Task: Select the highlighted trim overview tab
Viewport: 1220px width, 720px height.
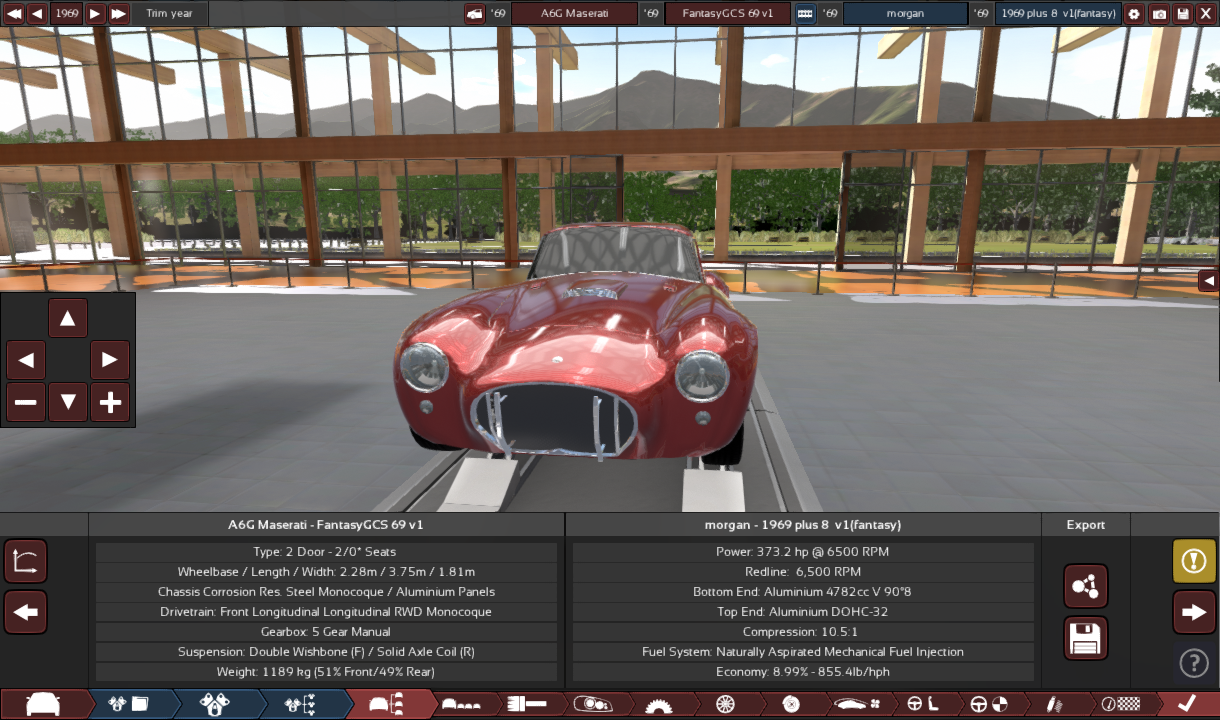Action: point(387,704)
